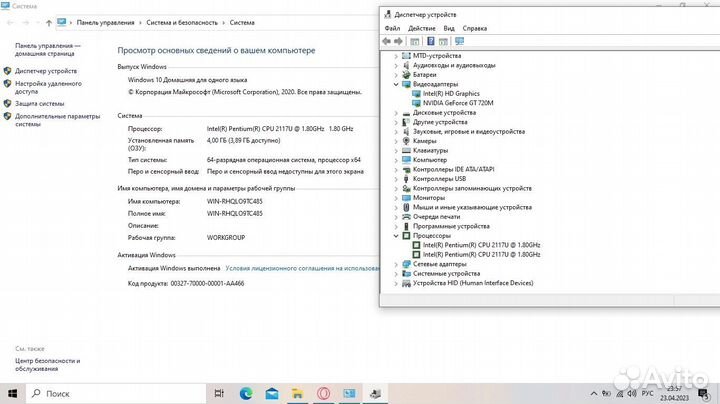Select the first Intel Pentium 2117U processor entry
The height and width of the screenshot is (404, 720).
pos(481,245)
